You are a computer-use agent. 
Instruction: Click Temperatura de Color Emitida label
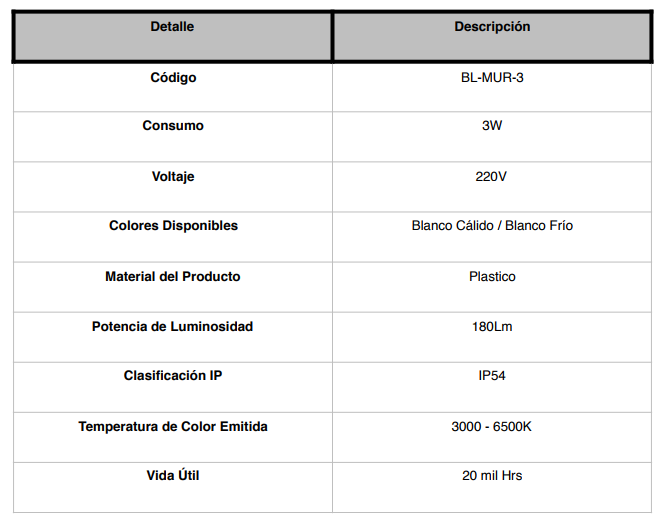(173, 427)
